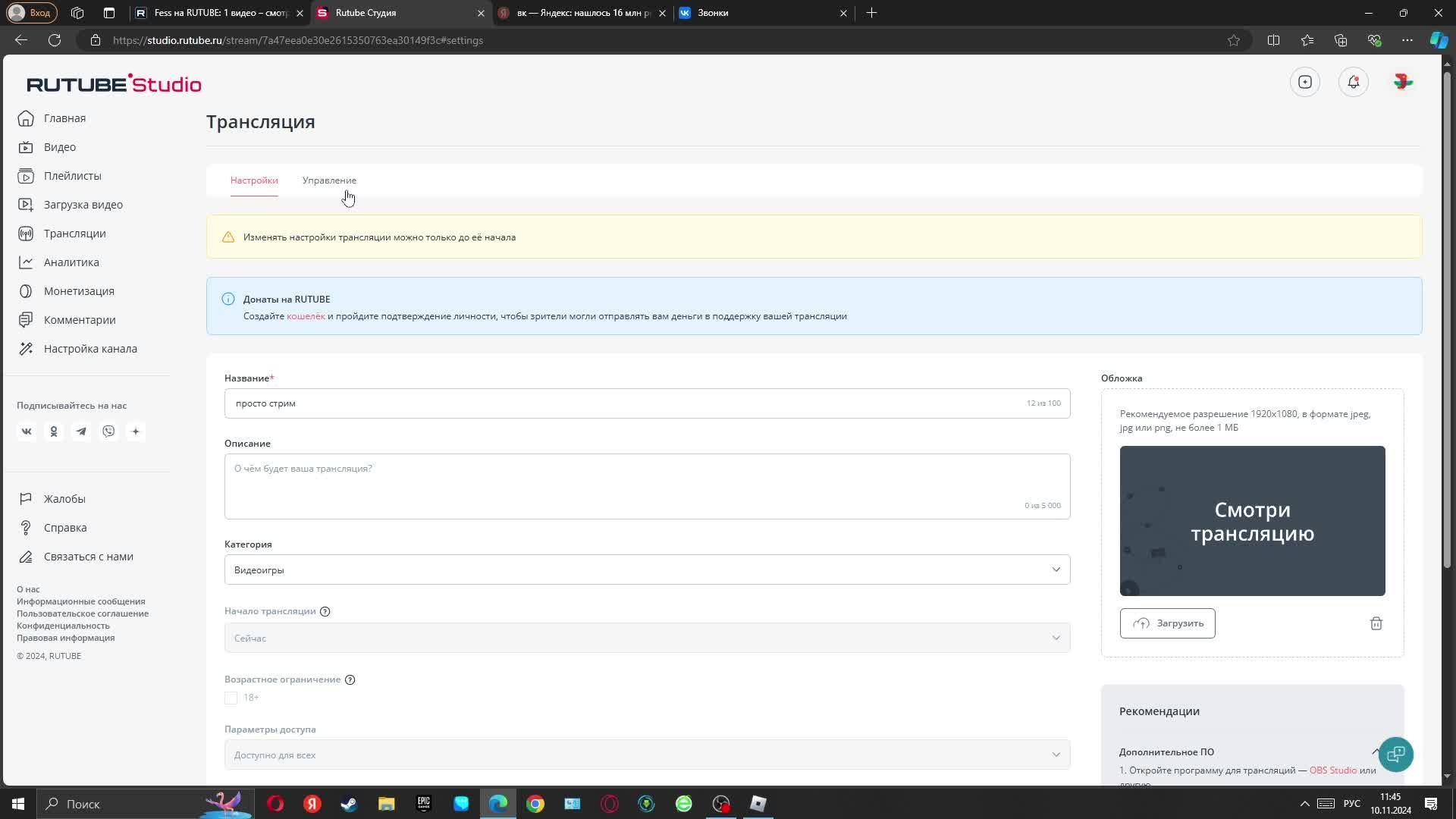Open the user avatar in the header
The image size is (1456, 819).
point(1403,82)
